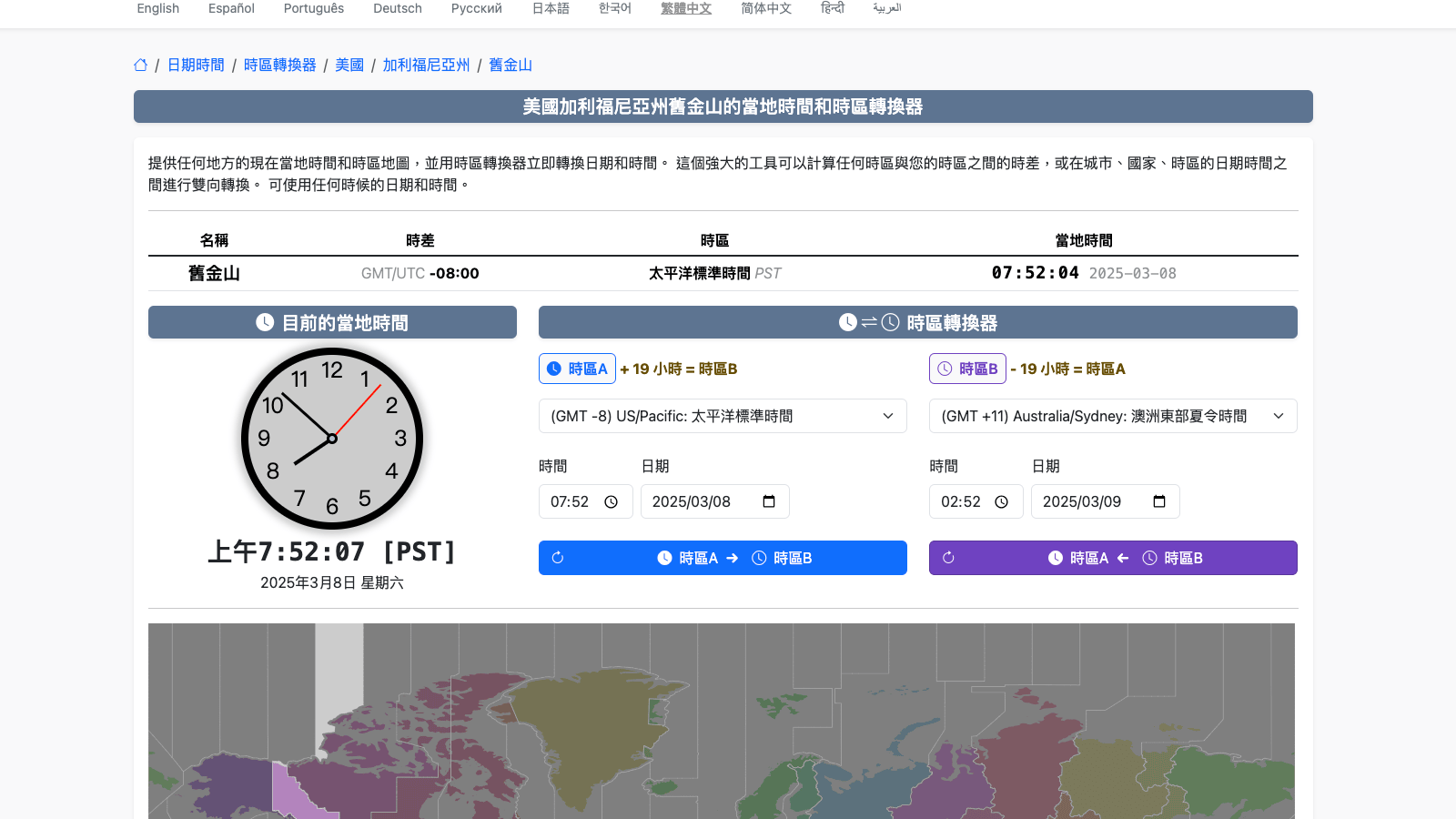Switch language to English
This screenshot has height=819, width=1456.
pyautogui.click(x=158, y=8)
